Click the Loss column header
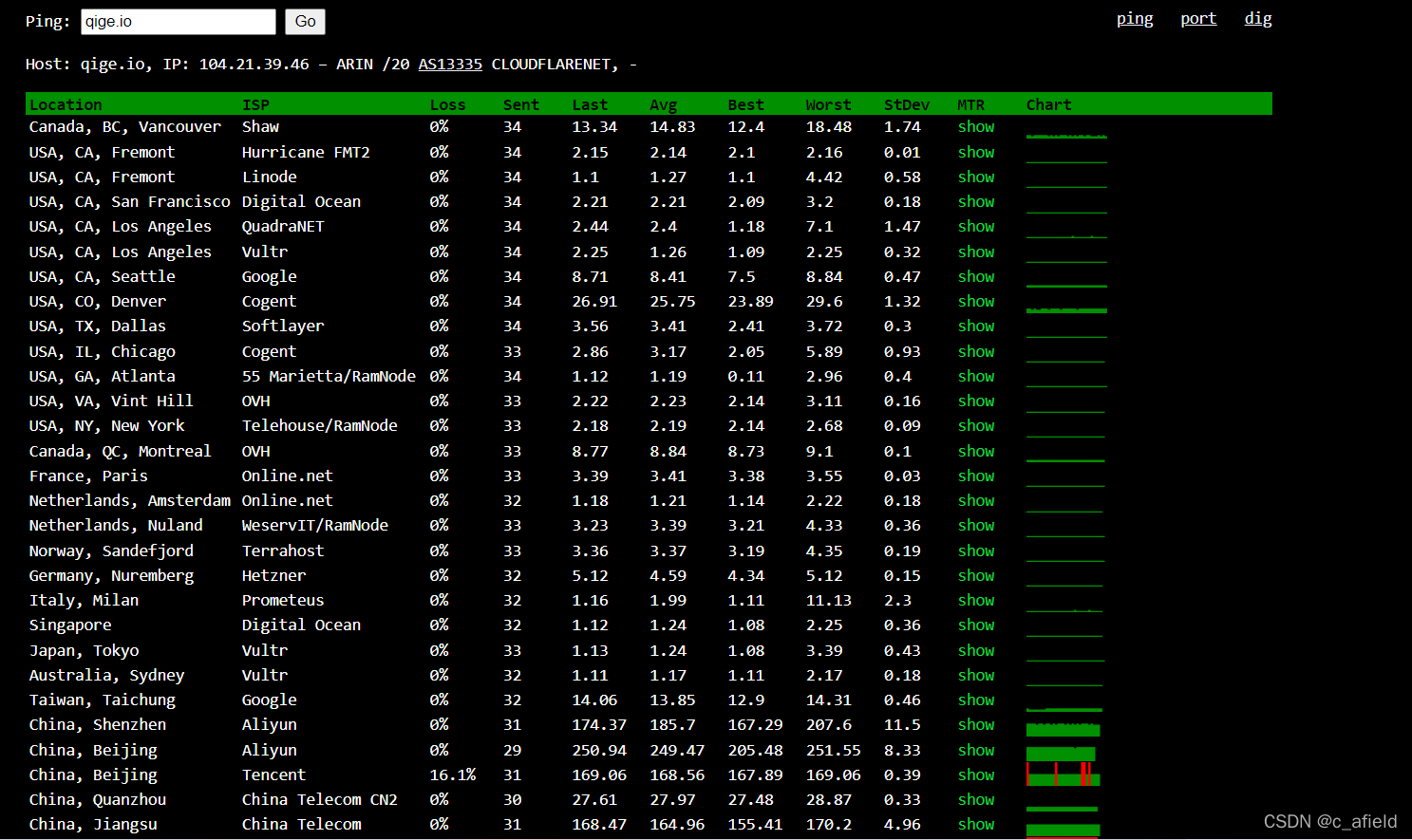The width and height of the screenshot is (1412, 840). (x=447, y=104)
